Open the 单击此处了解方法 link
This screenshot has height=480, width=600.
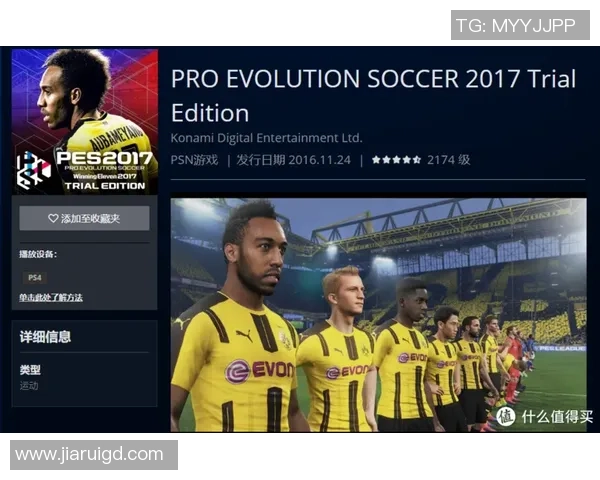pos(51,297)
